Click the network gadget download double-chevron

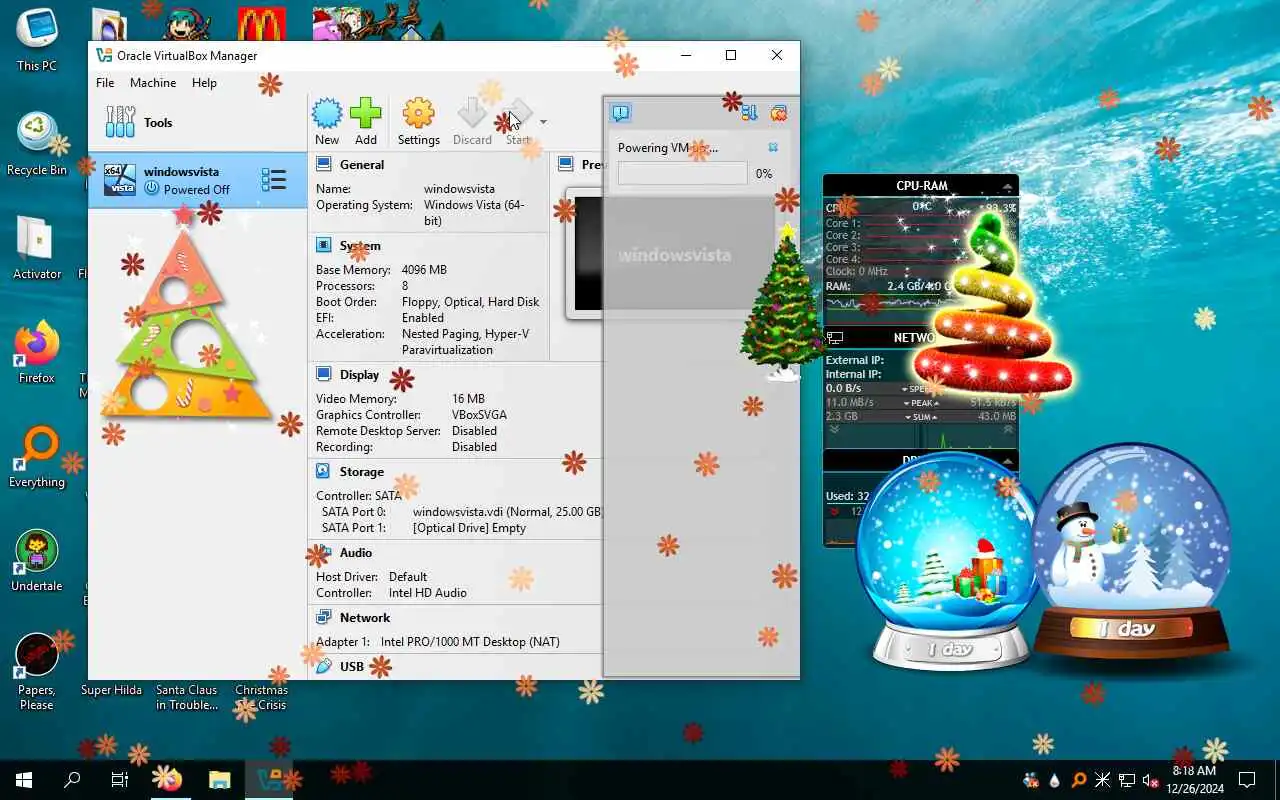pos(835,430)
